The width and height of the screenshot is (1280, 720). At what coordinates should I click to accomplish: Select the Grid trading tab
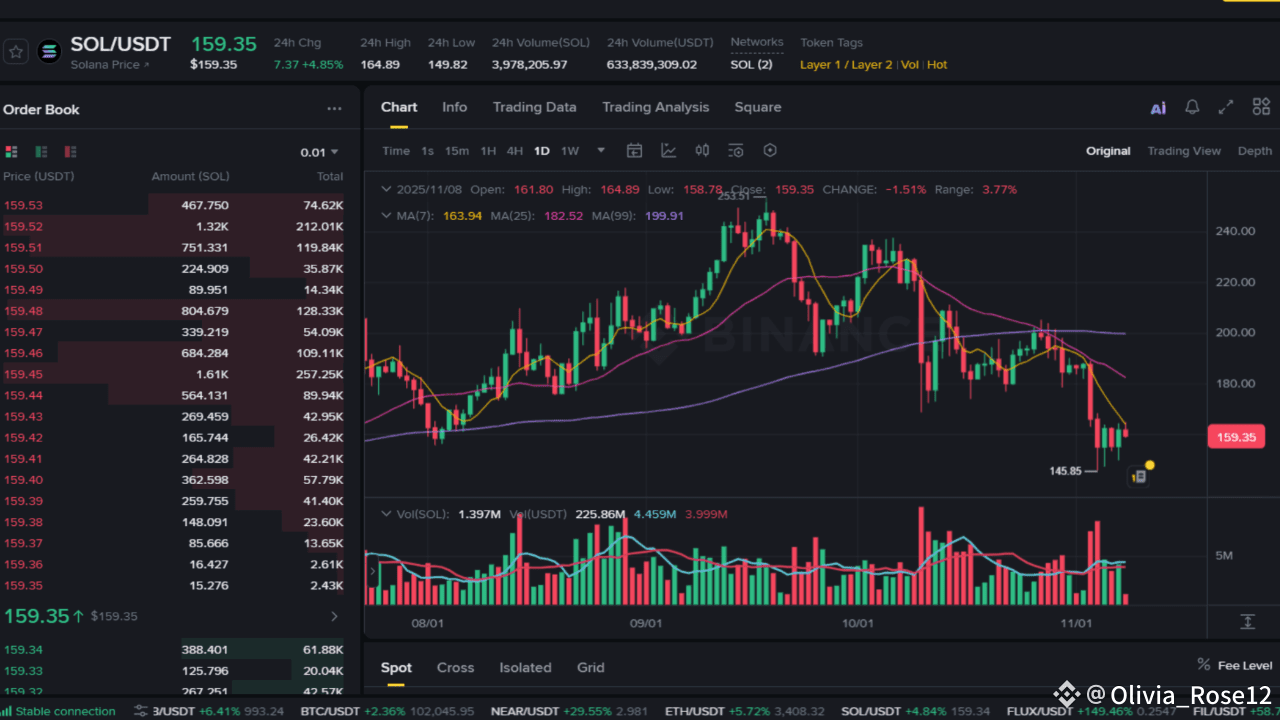coord(591,667)
